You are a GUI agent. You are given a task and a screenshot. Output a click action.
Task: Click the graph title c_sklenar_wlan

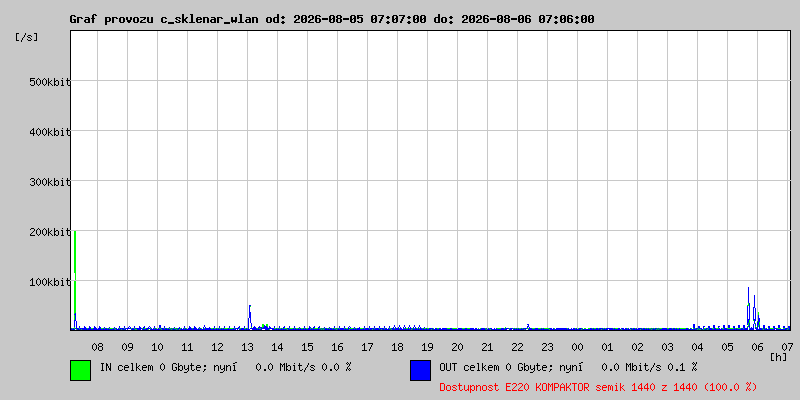tap(332, 19)
